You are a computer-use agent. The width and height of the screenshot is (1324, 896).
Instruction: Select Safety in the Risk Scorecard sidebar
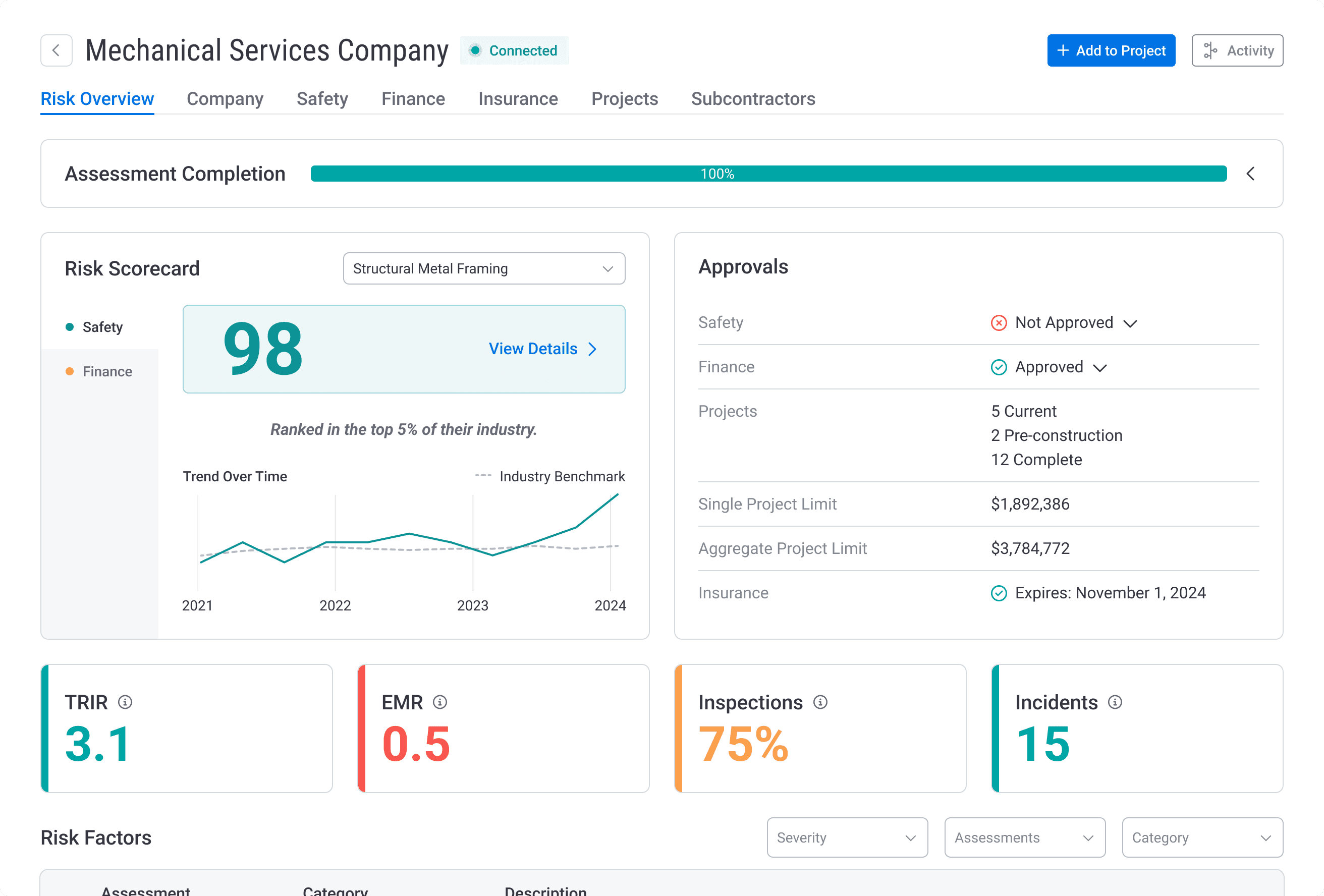[102, 327]
